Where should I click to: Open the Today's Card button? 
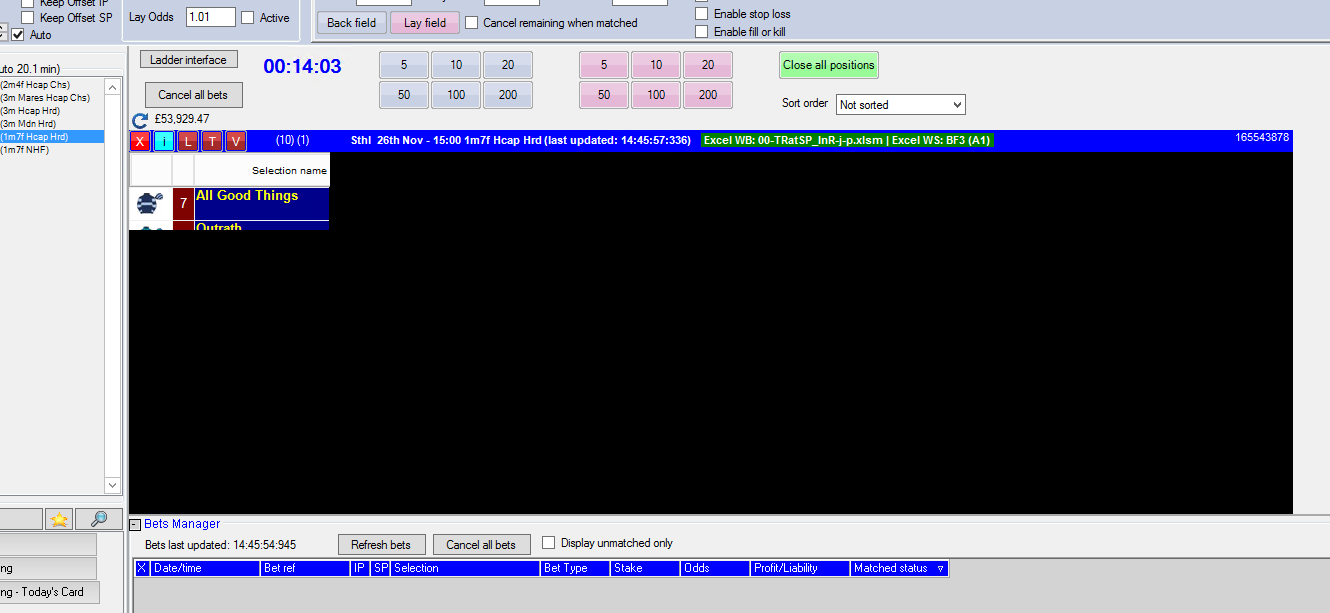click(48, 592)
